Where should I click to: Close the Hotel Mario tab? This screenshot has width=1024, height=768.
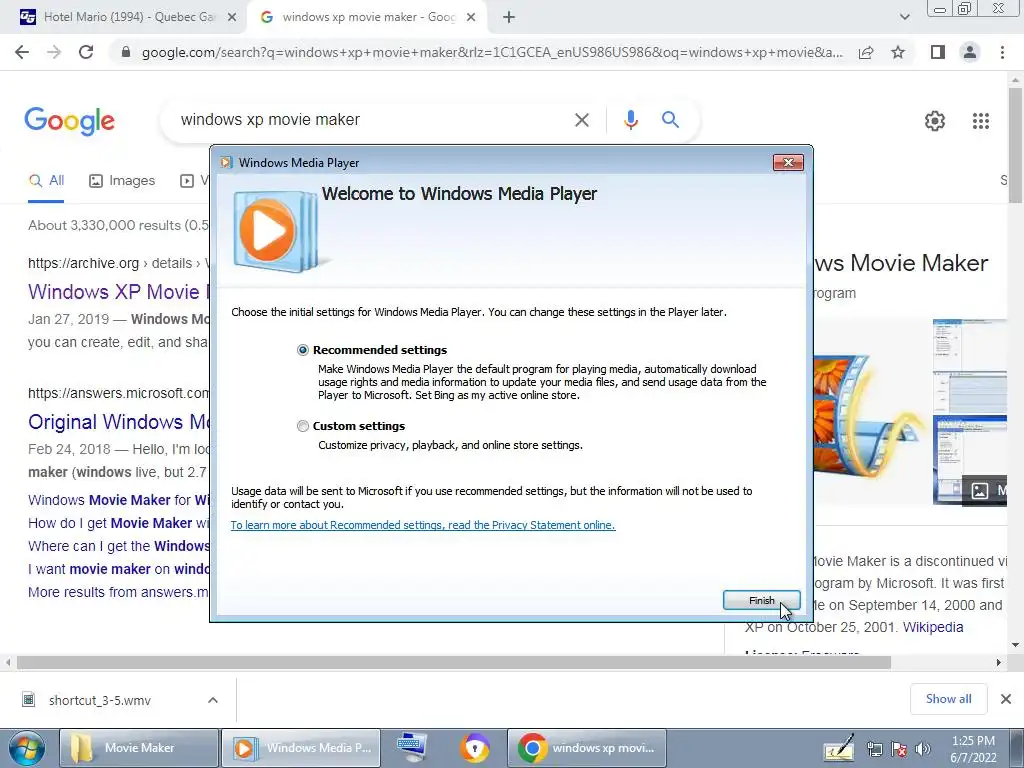tap(232, 18)
